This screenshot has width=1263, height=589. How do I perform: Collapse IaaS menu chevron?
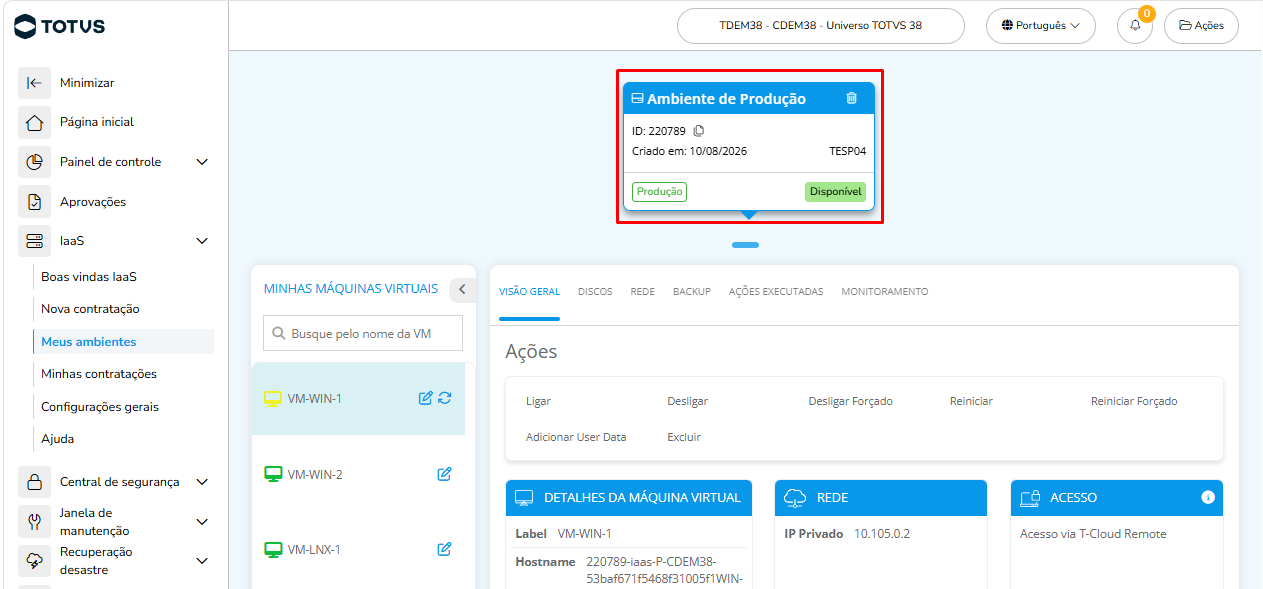202,241
